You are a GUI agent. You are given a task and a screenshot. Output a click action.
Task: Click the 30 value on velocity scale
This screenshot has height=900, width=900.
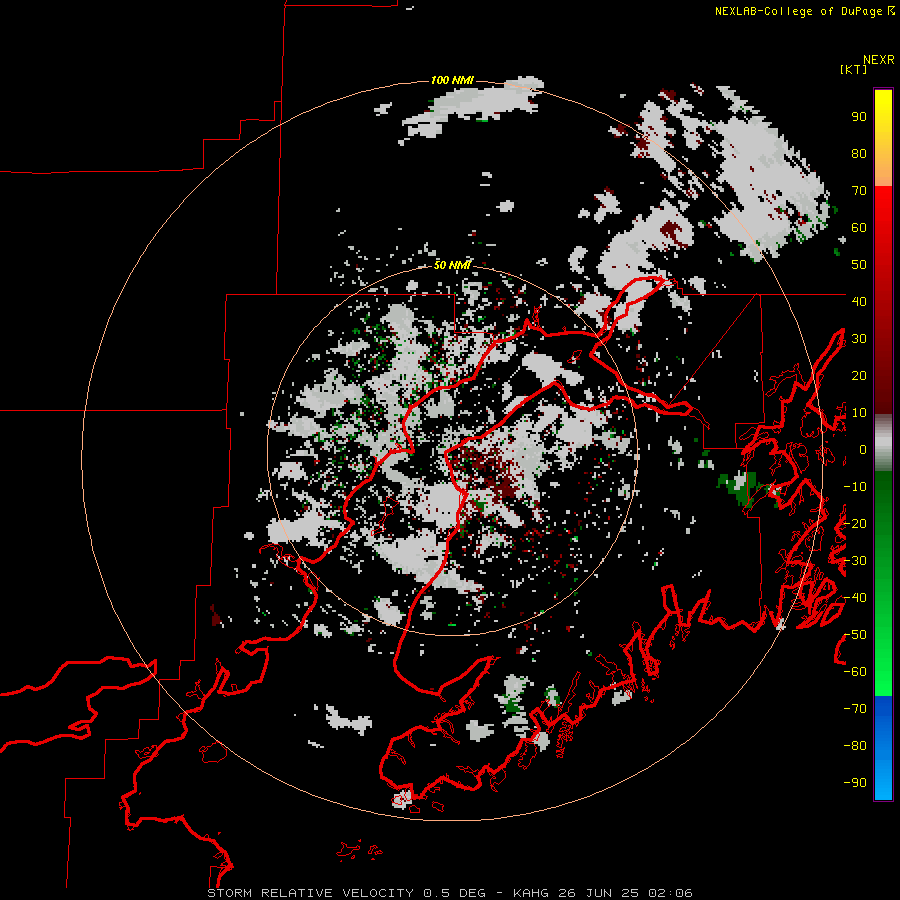point(859,339)
